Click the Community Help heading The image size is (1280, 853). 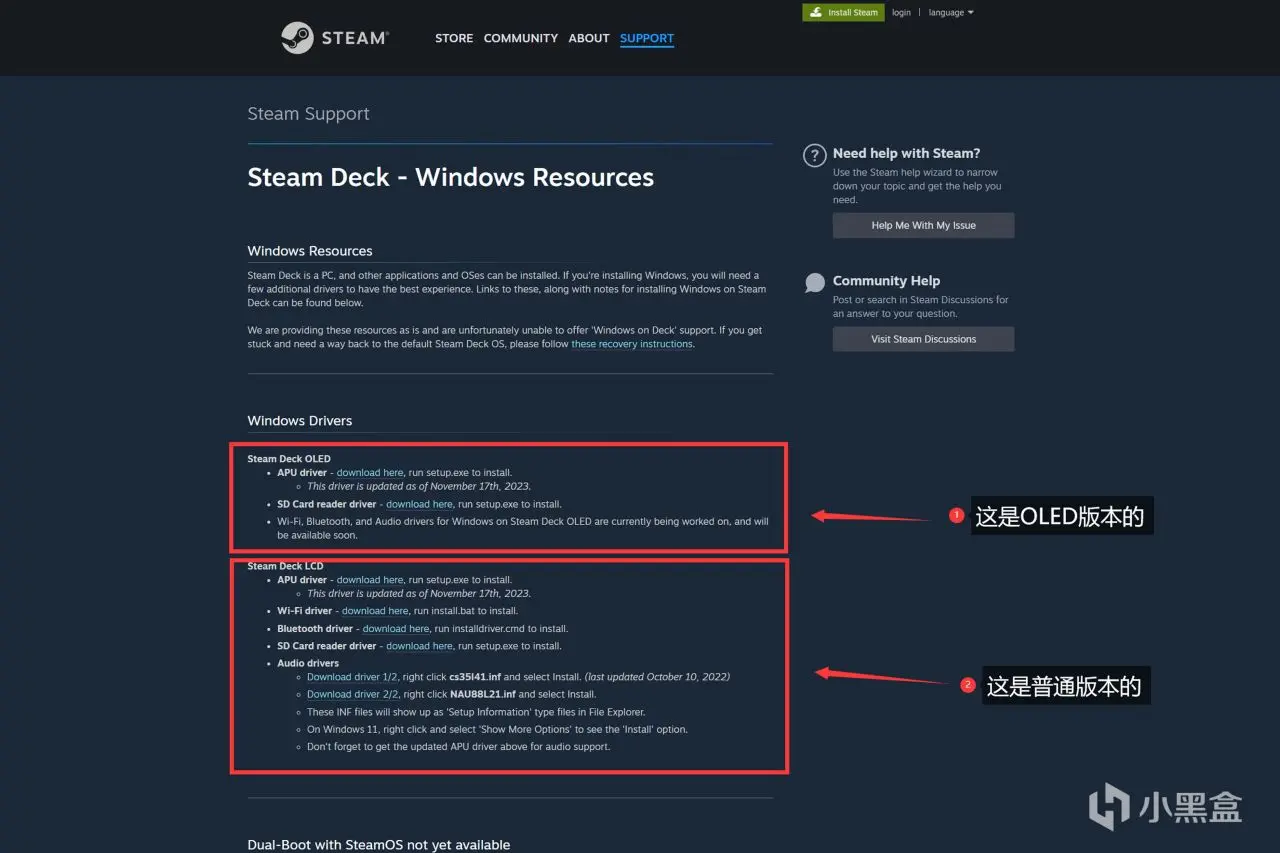coord(886,281)
